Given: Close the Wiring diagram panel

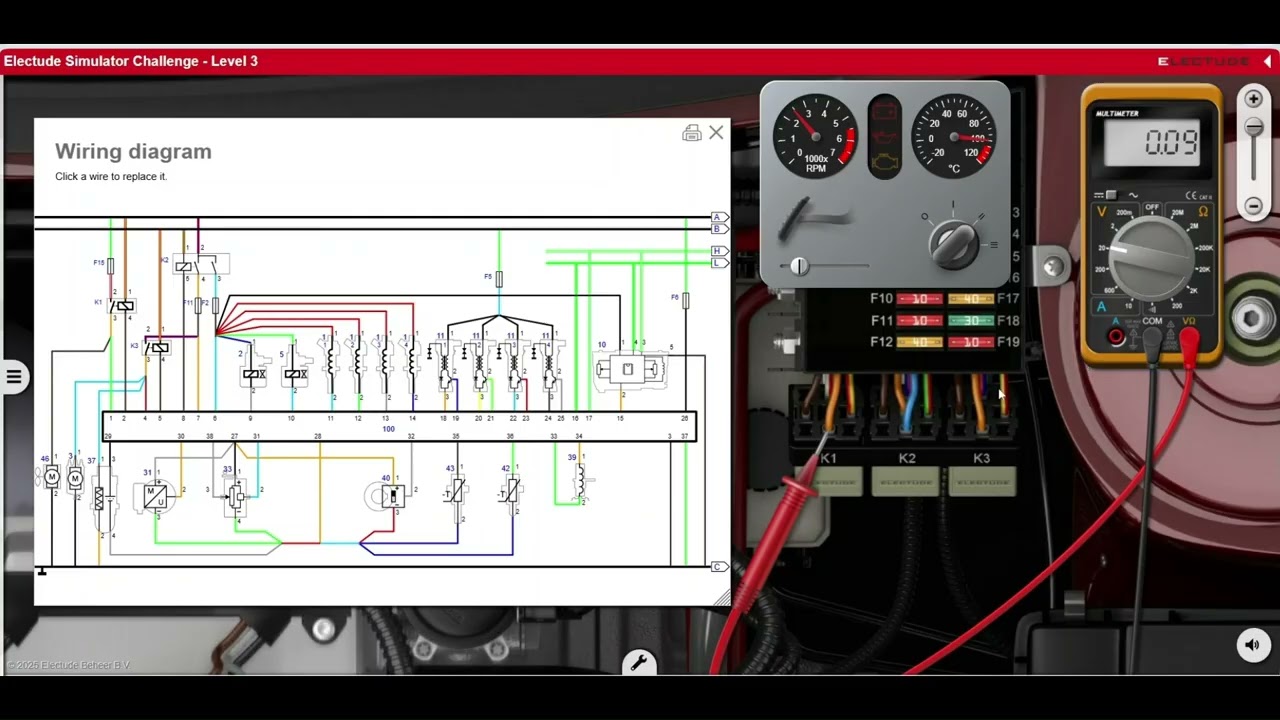Looking at the screenshot, I should [x=716, y=133].
